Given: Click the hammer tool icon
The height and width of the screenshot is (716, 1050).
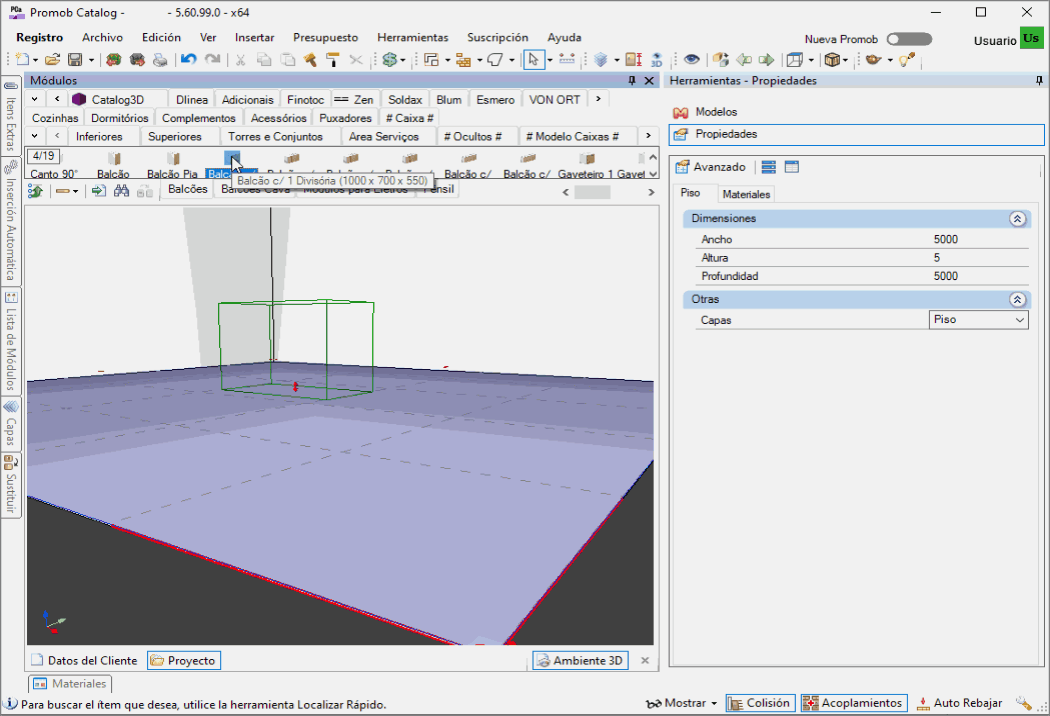Looking at the screenshot, I should pos(310,60).
